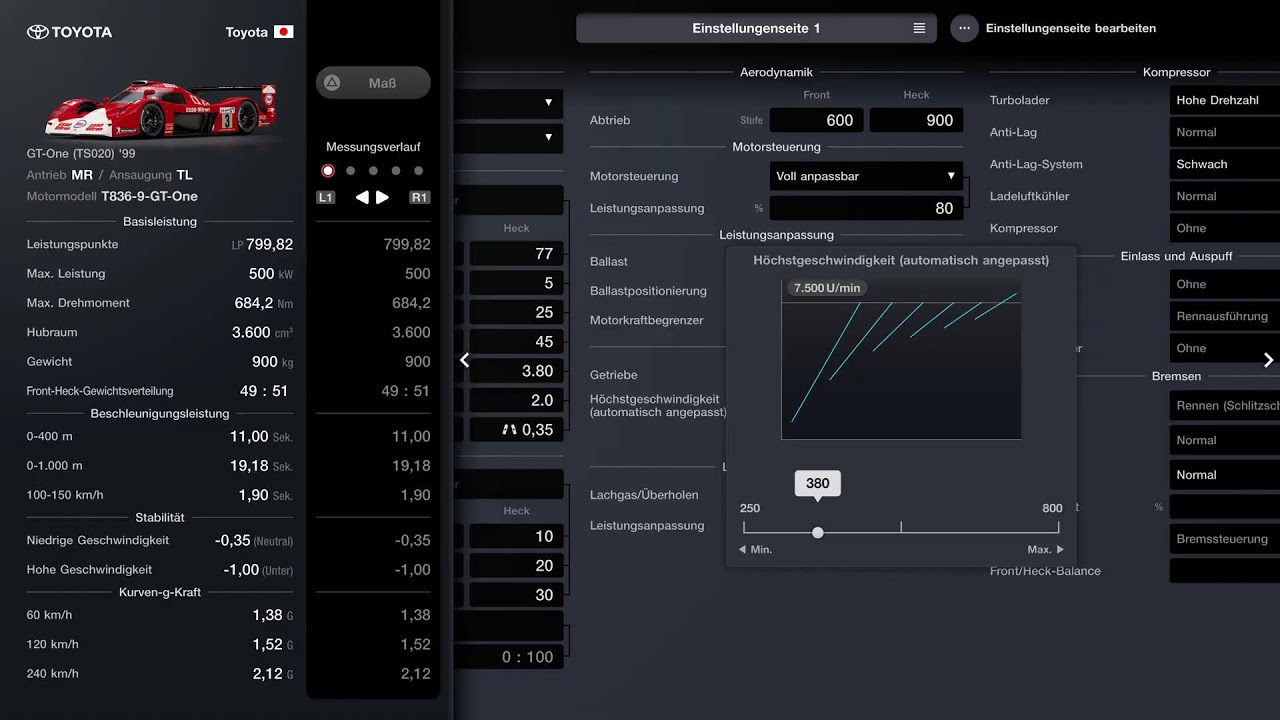This screenshot has width=1280, height=720.
Task: Click the toe-angle icon beside 0,35
Action: [509, 429]
